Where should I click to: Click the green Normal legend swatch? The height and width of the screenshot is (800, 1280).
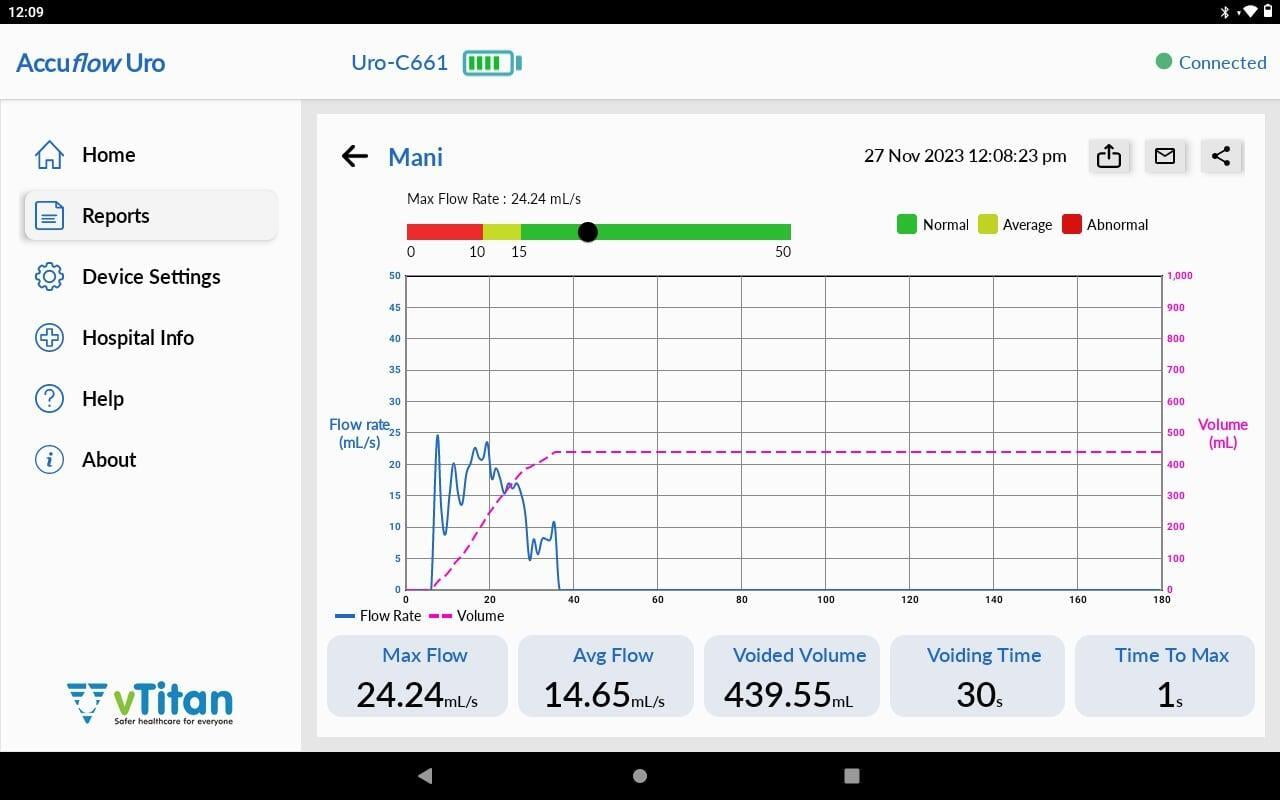coord(907,224)
